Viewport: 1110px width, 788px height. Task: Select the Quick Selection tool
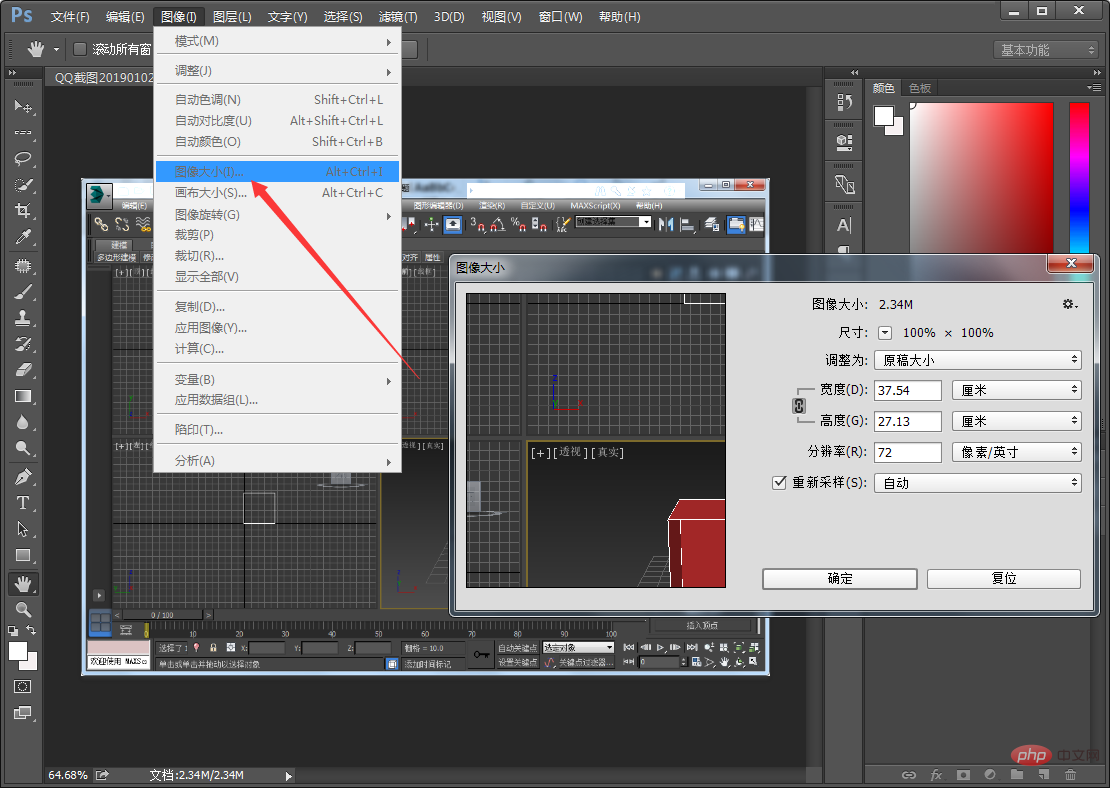[23, 185]
